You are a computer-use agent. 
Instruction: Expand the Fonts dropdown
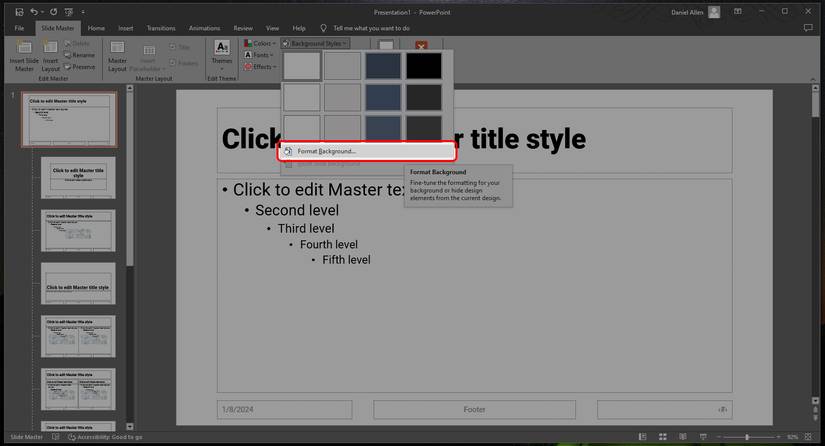pos(259,55)
